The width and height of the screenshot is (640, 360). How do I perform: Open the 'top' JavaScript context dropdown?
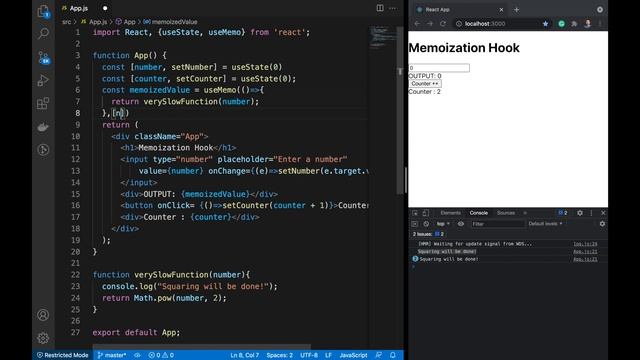pos(443,224)
